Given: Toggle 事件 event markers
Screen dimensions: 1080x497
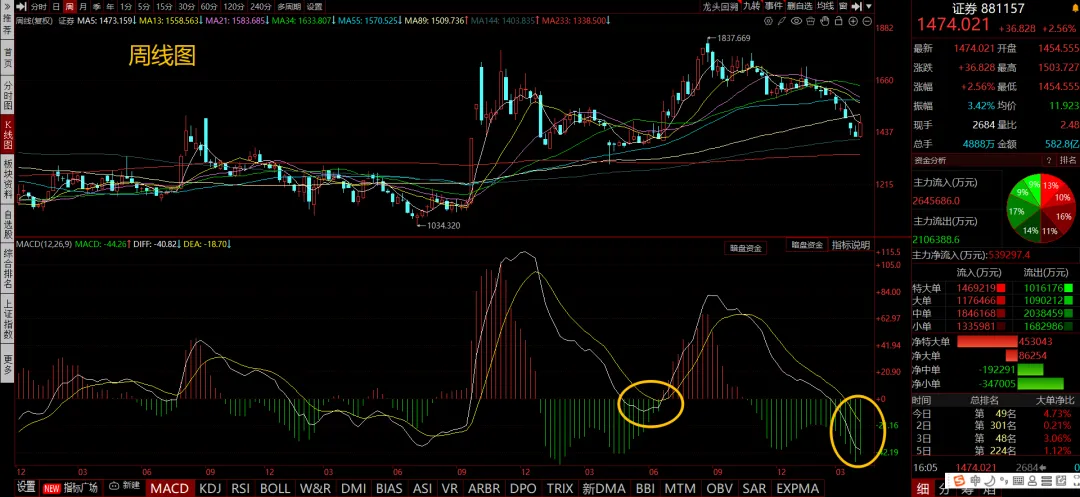Looking at the screenshot, I should click(774, 6).
